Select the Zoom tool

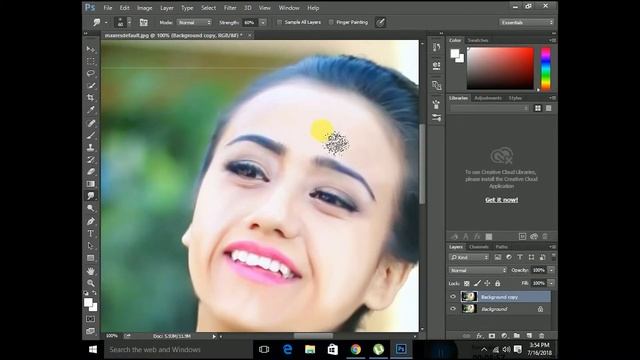click(x=91, y=283)
